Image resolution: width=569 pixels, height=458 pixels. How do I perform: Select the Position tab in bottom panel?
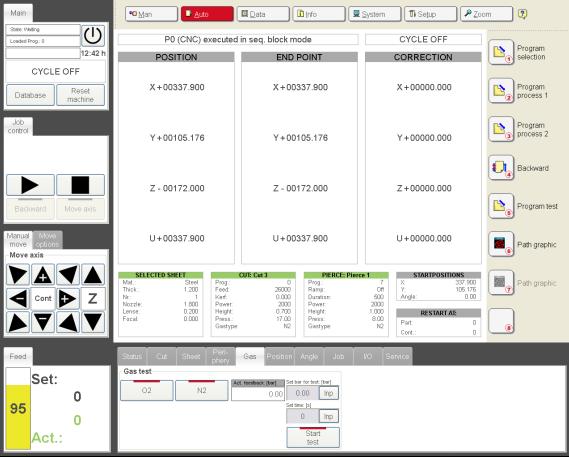(x=279, y=356)
